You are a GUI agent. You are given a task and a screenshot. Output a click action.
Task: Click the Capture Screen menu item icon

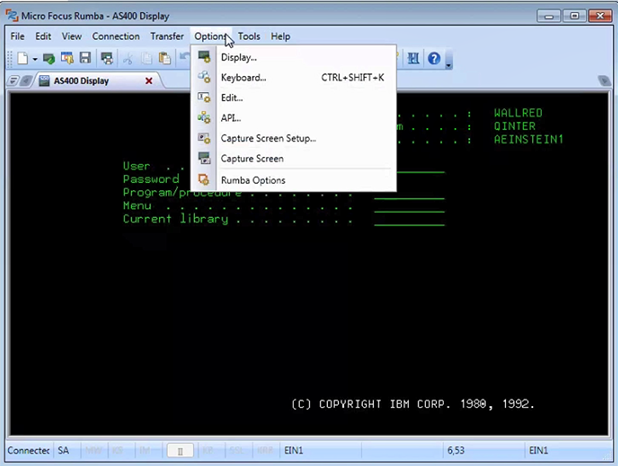pos(204,158)
